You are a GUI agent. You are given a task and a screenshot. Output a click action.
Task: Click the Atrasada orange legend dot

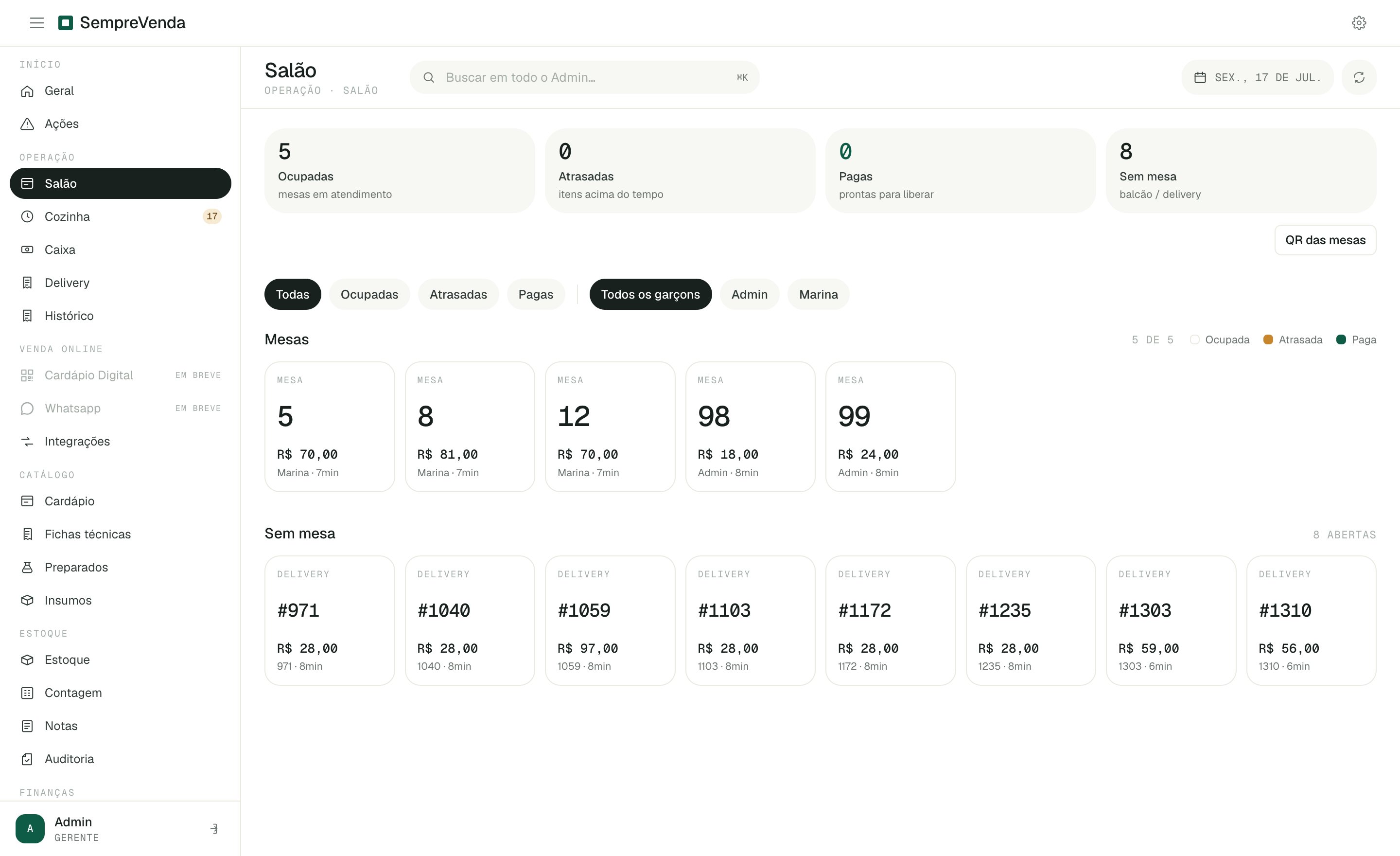coord(1268,340)
